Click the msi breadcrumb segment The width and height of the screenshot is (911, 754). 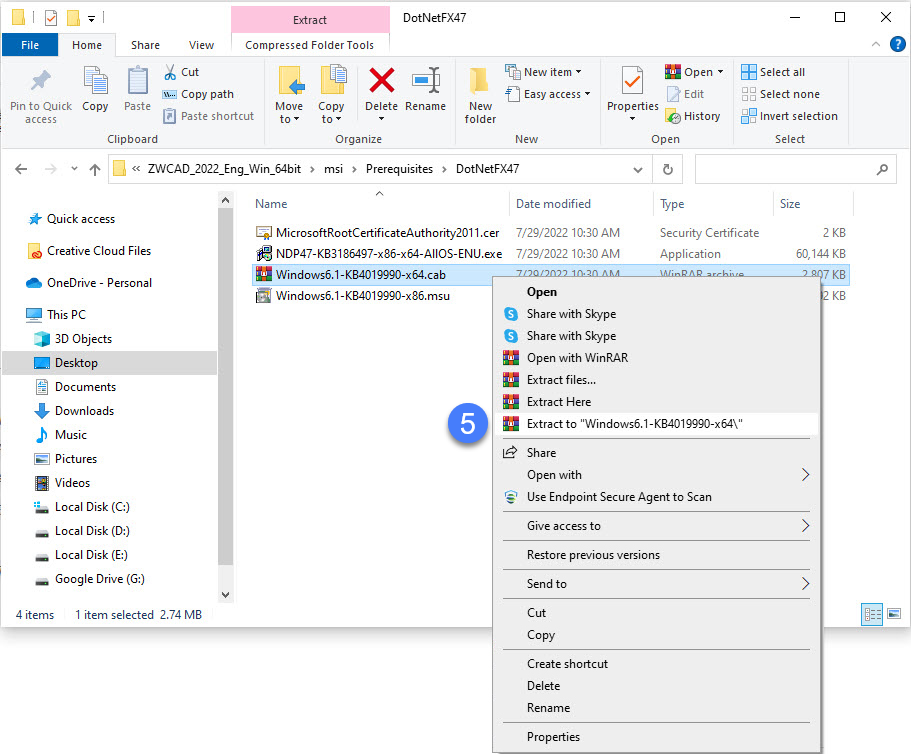point(333,169)
